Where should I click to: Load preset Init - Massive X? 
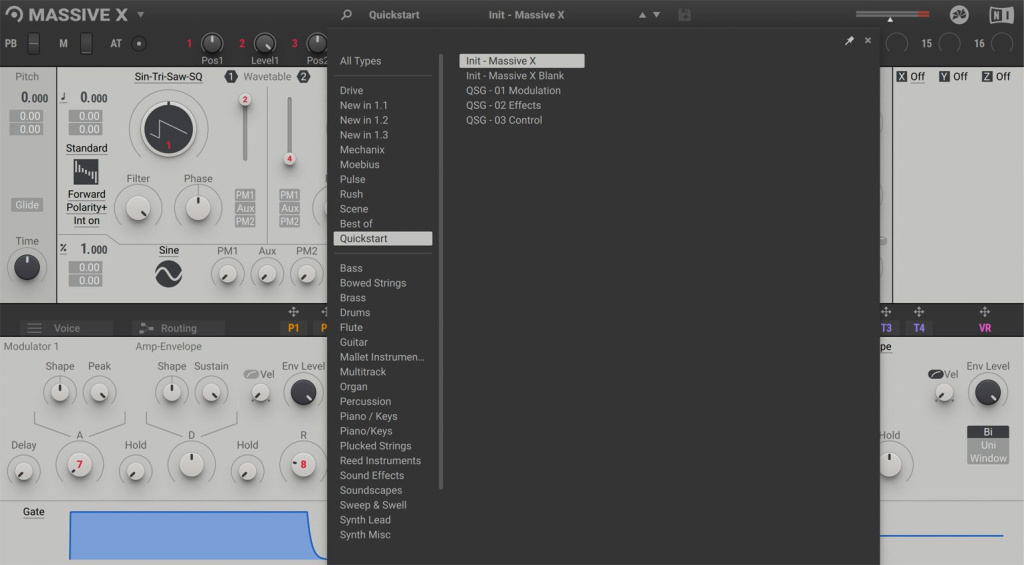click(x=522, y=61)
